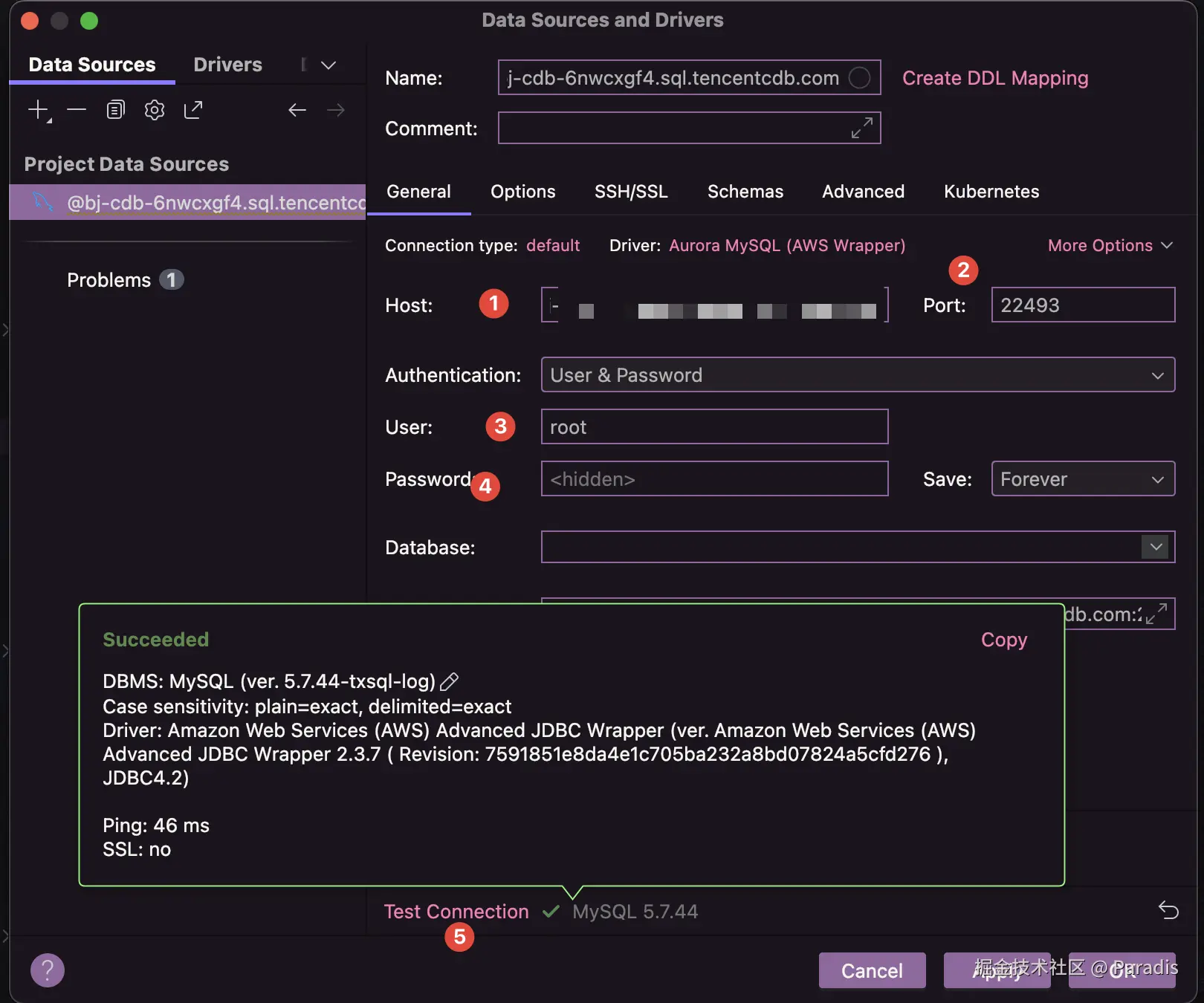Viewport: 1204px width, 1003px height.
Task: Run Test Connection
Action: 455,912
